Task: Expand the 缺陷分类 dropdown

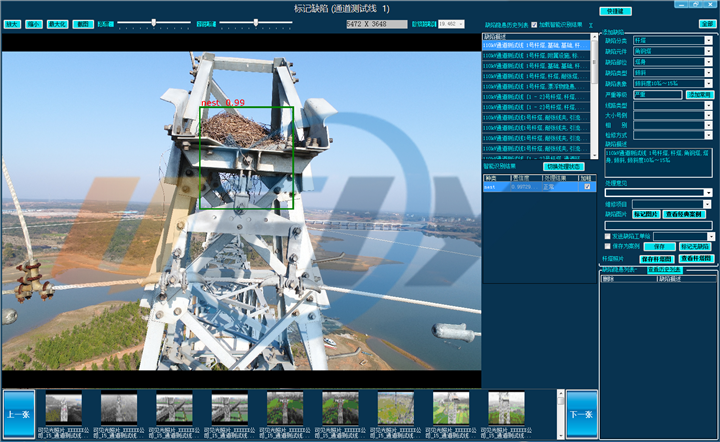Action: 709,40
